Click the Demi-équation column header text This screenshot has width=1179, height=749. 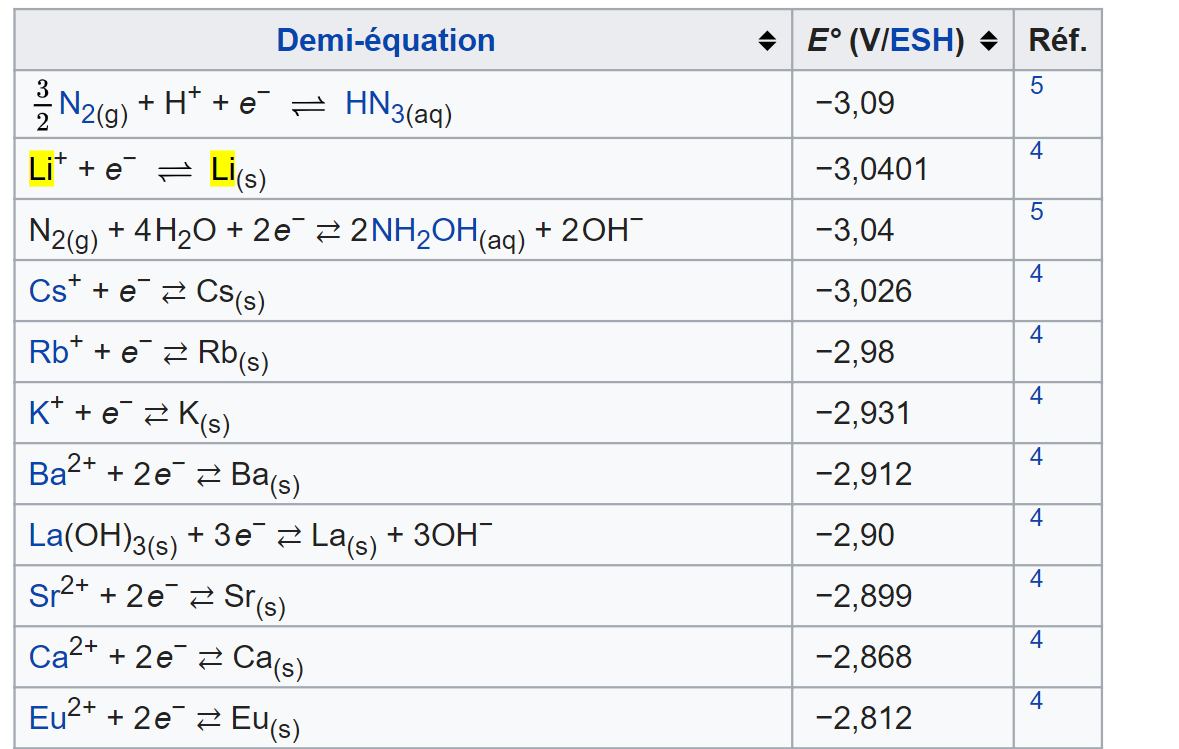point(386,41)
